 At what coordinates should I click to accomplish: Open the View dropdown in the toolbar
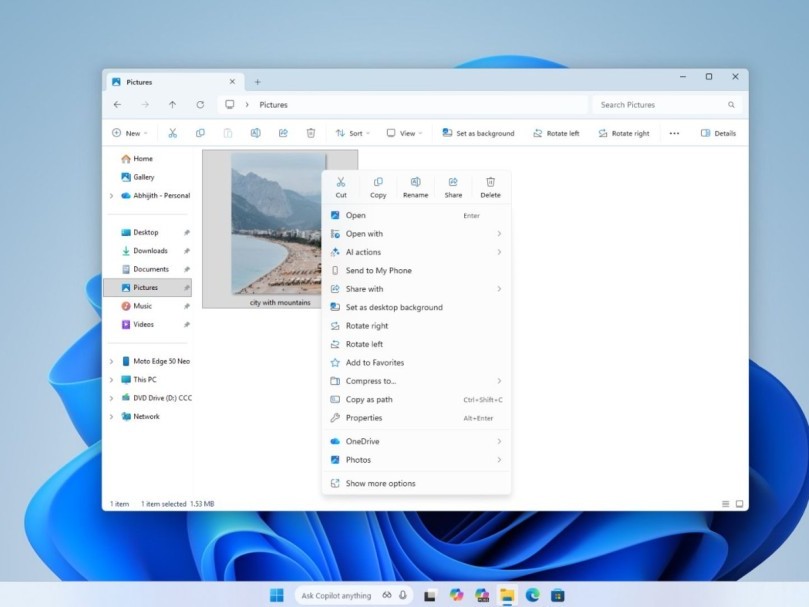[404, 133]
